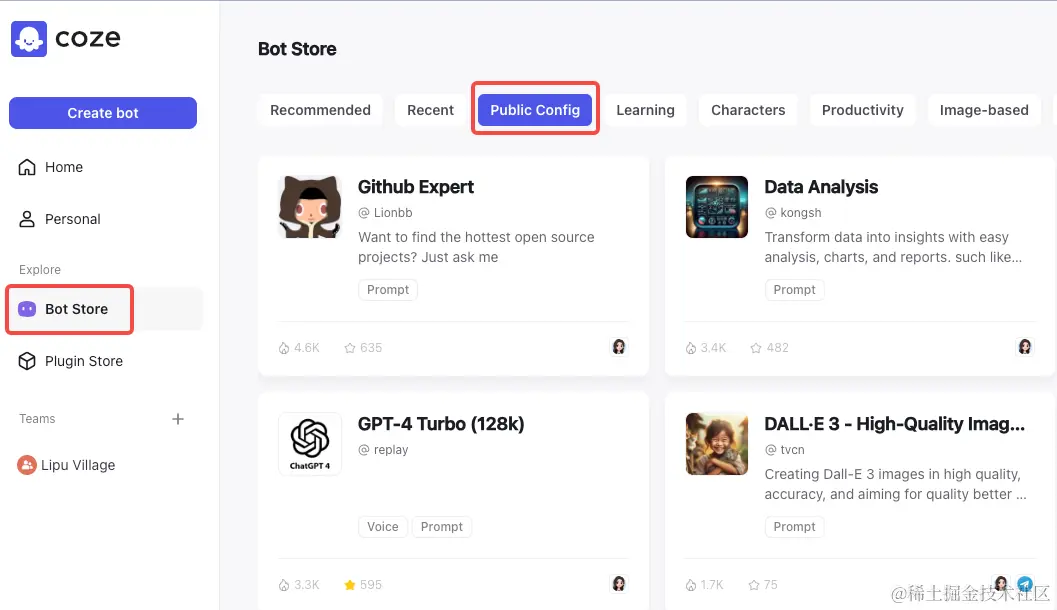Viewport: 1057px width, 610px height.
Task: Switch to Productivity tab
Action: point(862,110)
